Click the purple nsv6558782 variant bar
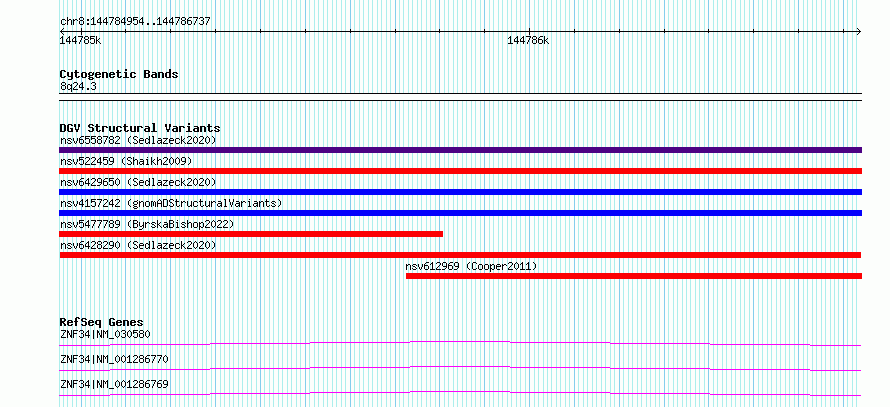890x407 pixels. click(460, 150)
